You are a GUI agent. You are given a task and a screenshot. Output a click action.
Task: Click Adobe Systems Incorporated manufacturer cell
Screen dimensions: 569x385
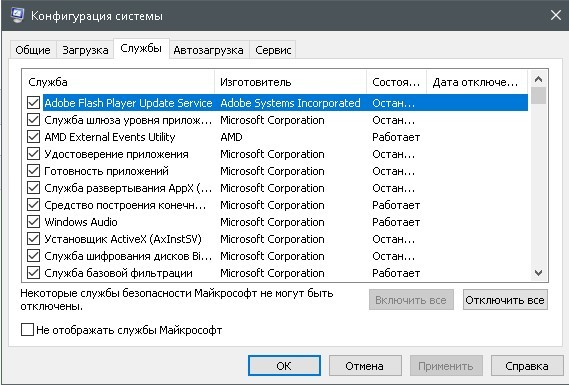tap(290, 103)
